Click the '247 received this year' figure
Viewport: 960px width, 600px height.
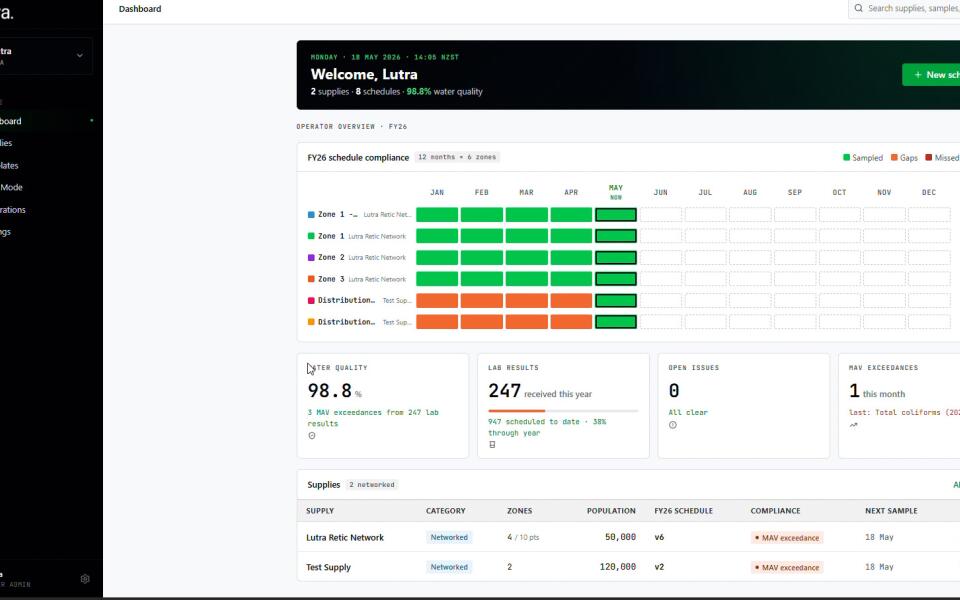pyautogui.click(x=540, y=391)
